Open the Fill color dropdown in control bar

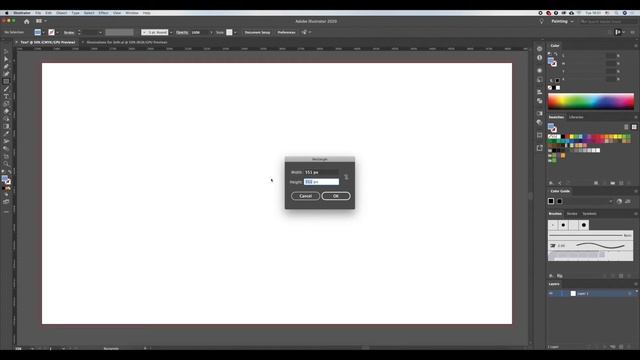click(x=43, y=32)
